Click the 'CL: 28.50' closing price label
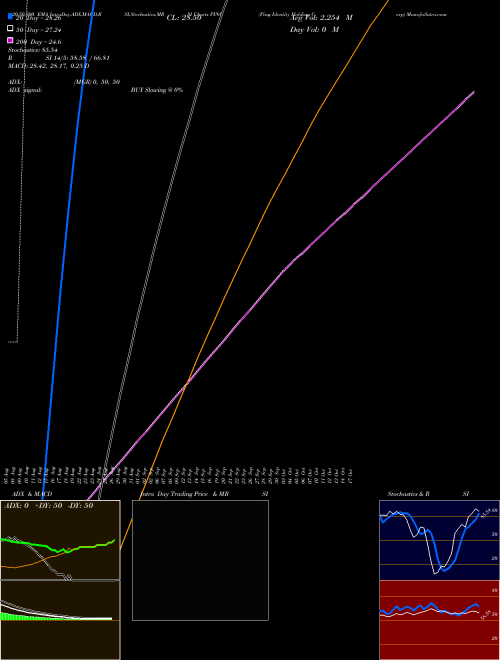The height and width of the screenshot is (660, 500). (x=184, y=18)
